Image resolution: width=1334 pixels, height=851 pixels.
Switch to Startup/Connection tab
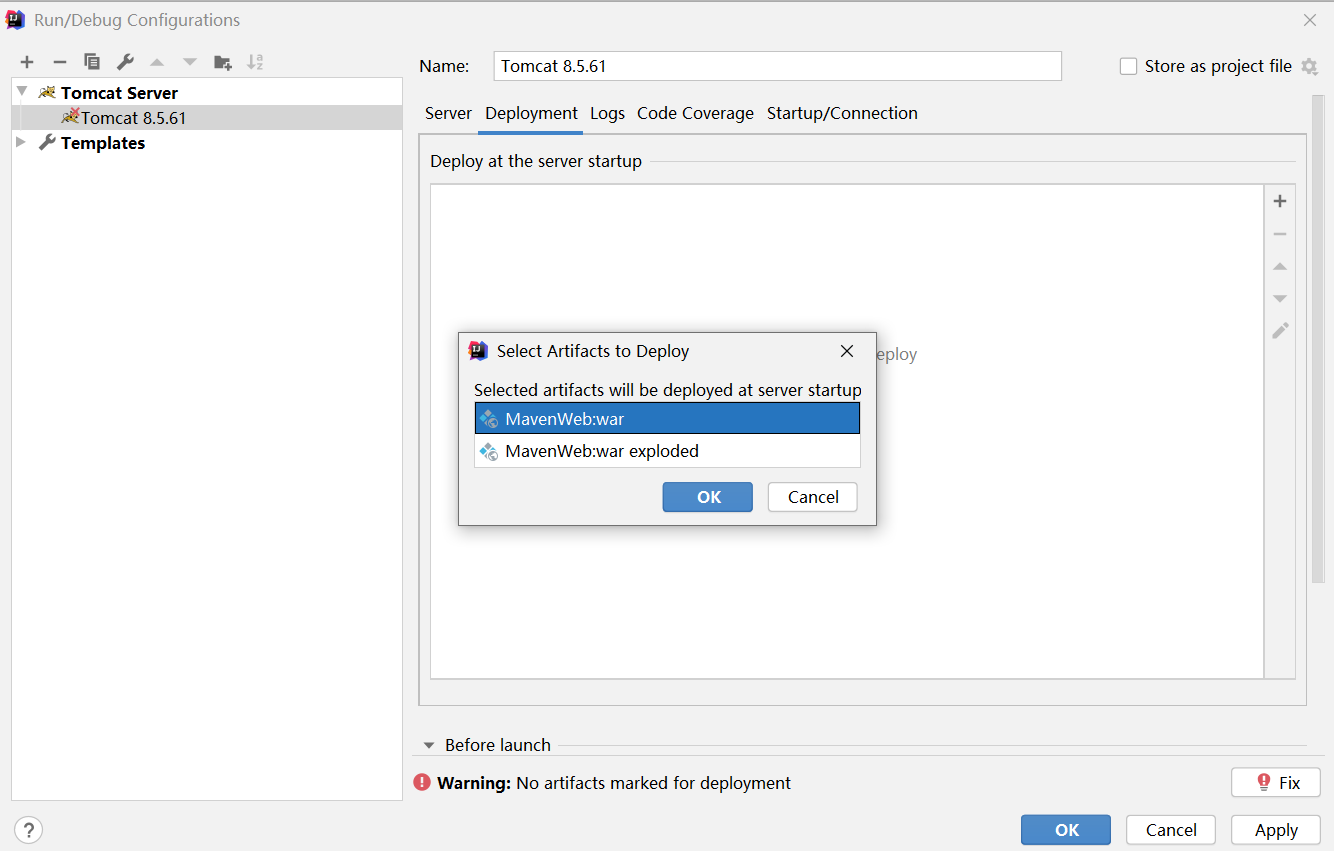[x=842, y=113]
